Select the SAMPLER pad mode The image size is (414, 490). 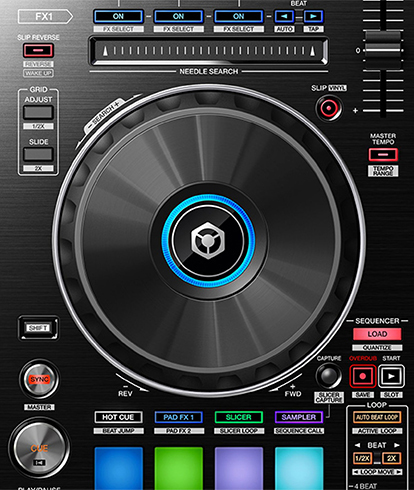pos(298,417)
